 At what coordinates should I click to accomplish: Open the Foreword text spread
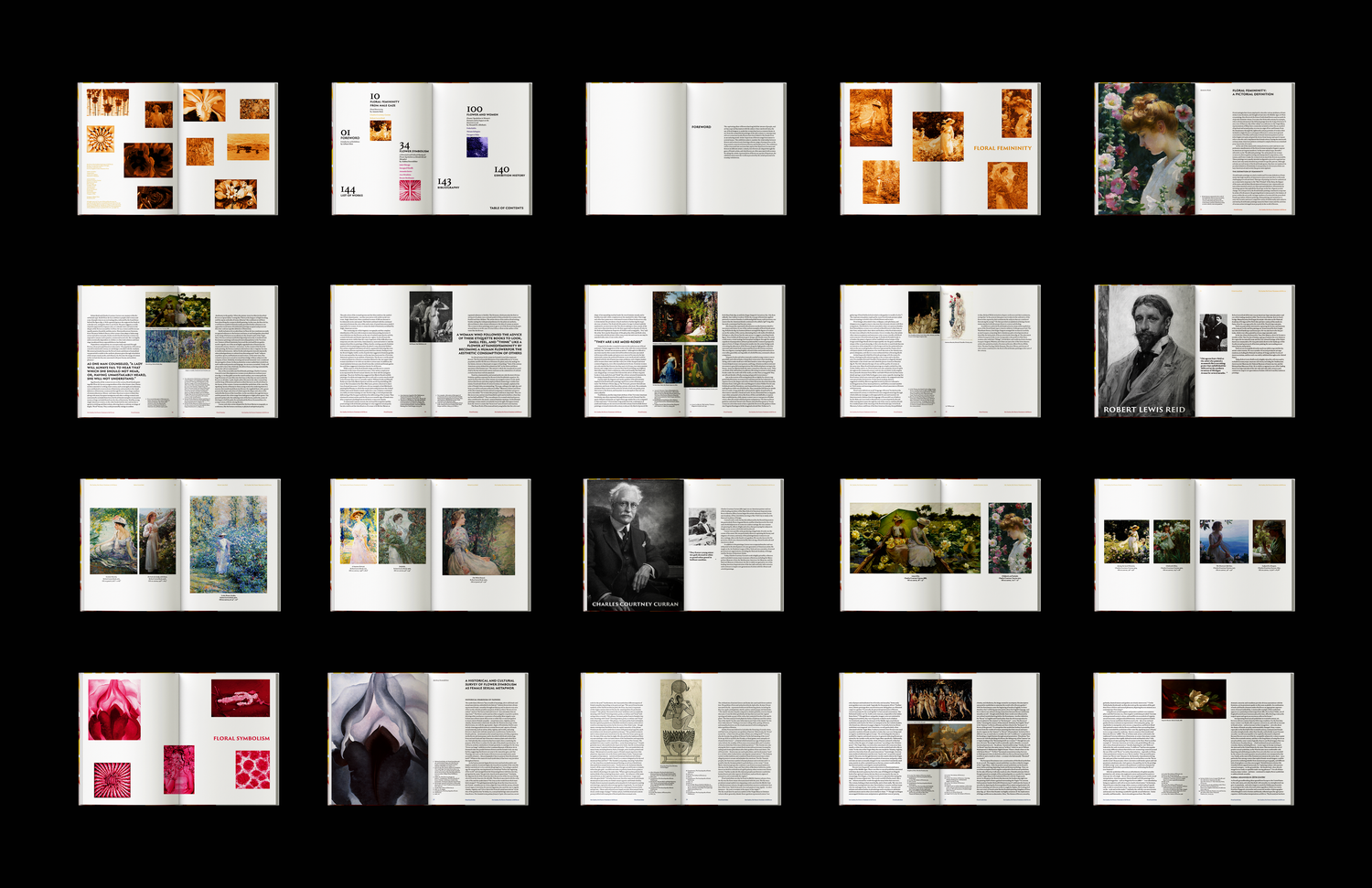pos(685,149)
